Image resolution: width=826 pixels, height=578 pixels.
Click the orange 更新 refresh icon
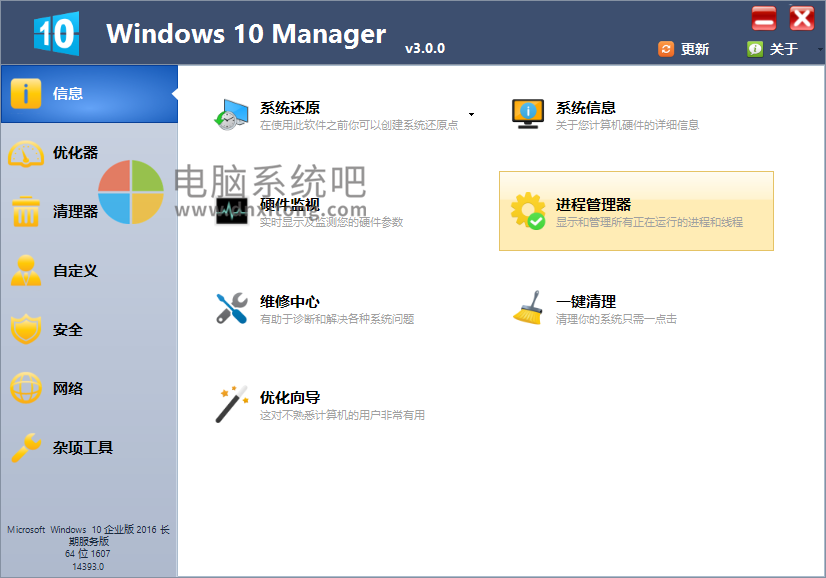click(666, 49)
